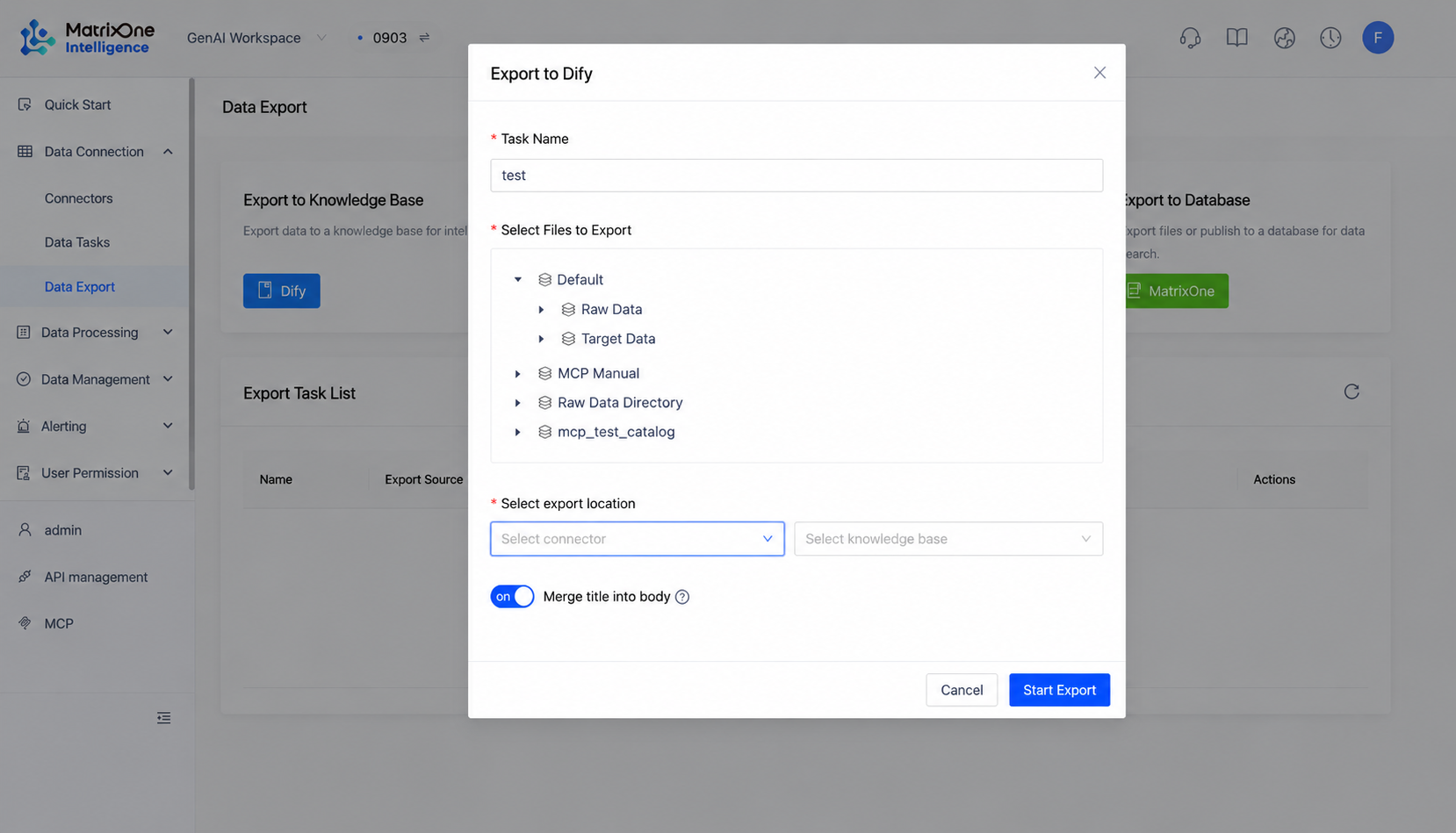Click the switch arrows icon beside 0903
1456x833 pixels.
424,38
